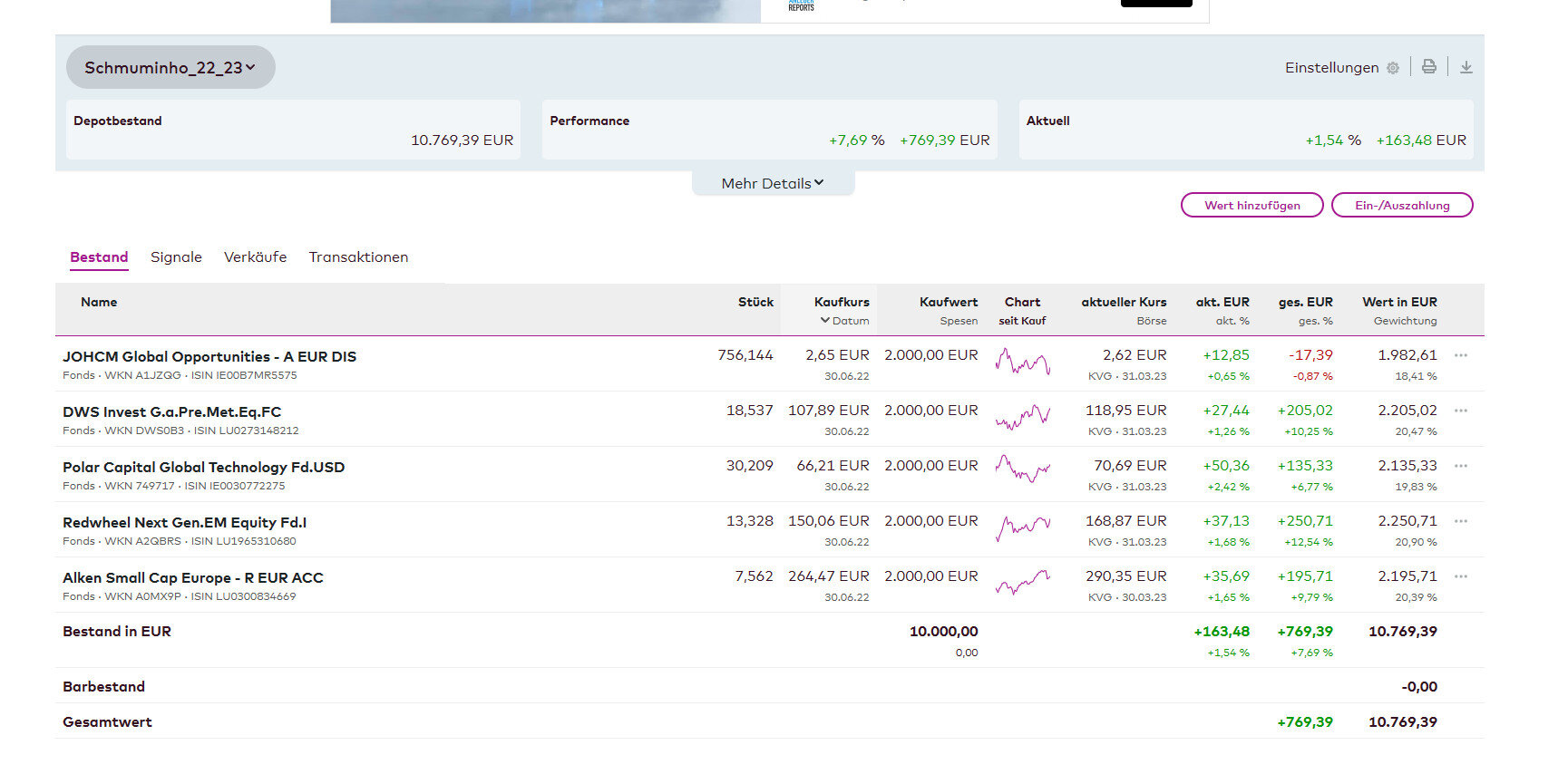The width and height of the screenshot is (1568, 774).
Task: Switch to the Signale tab
Action: 176,257
